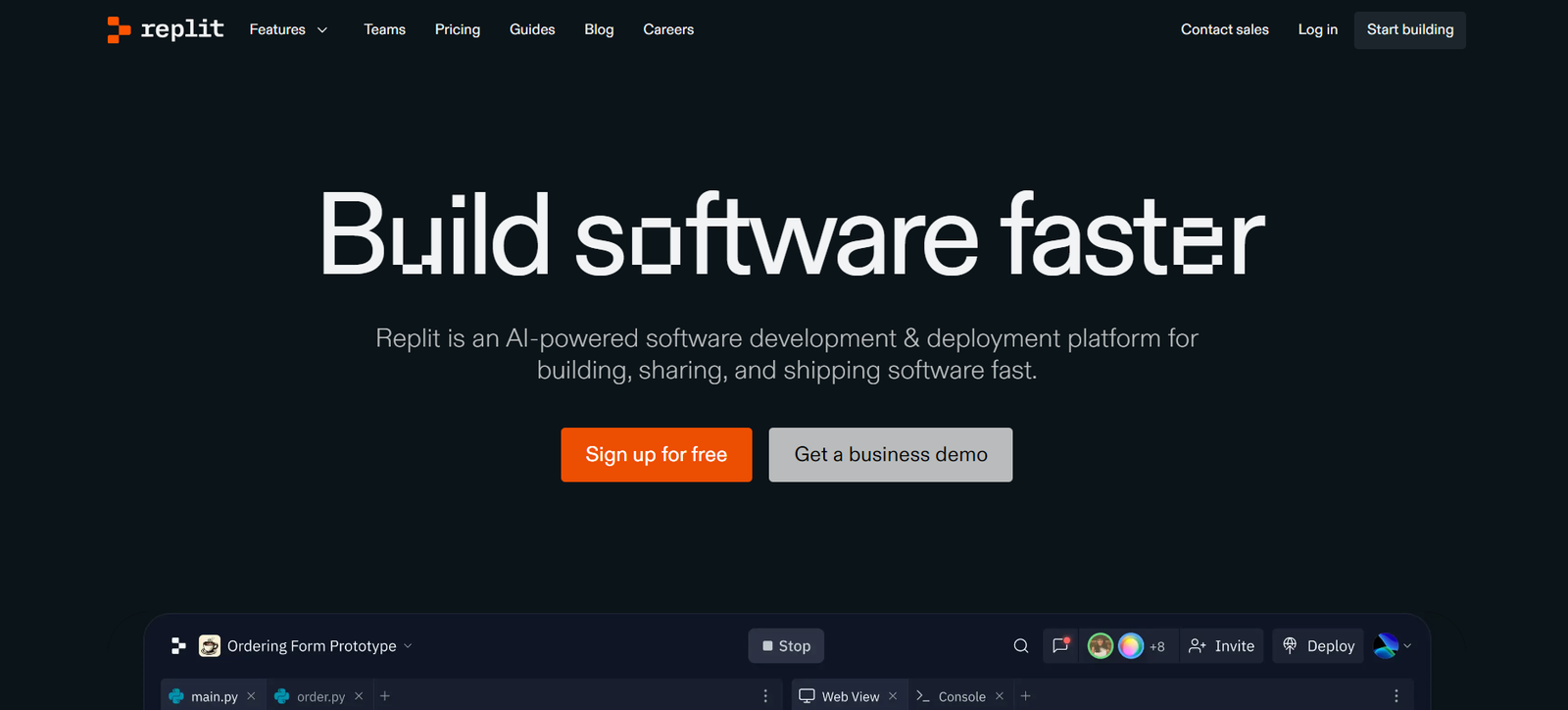Open the user profile avatar dropdown
The width and height of the screenshot is (1568, 710).
click(1393, 645)
